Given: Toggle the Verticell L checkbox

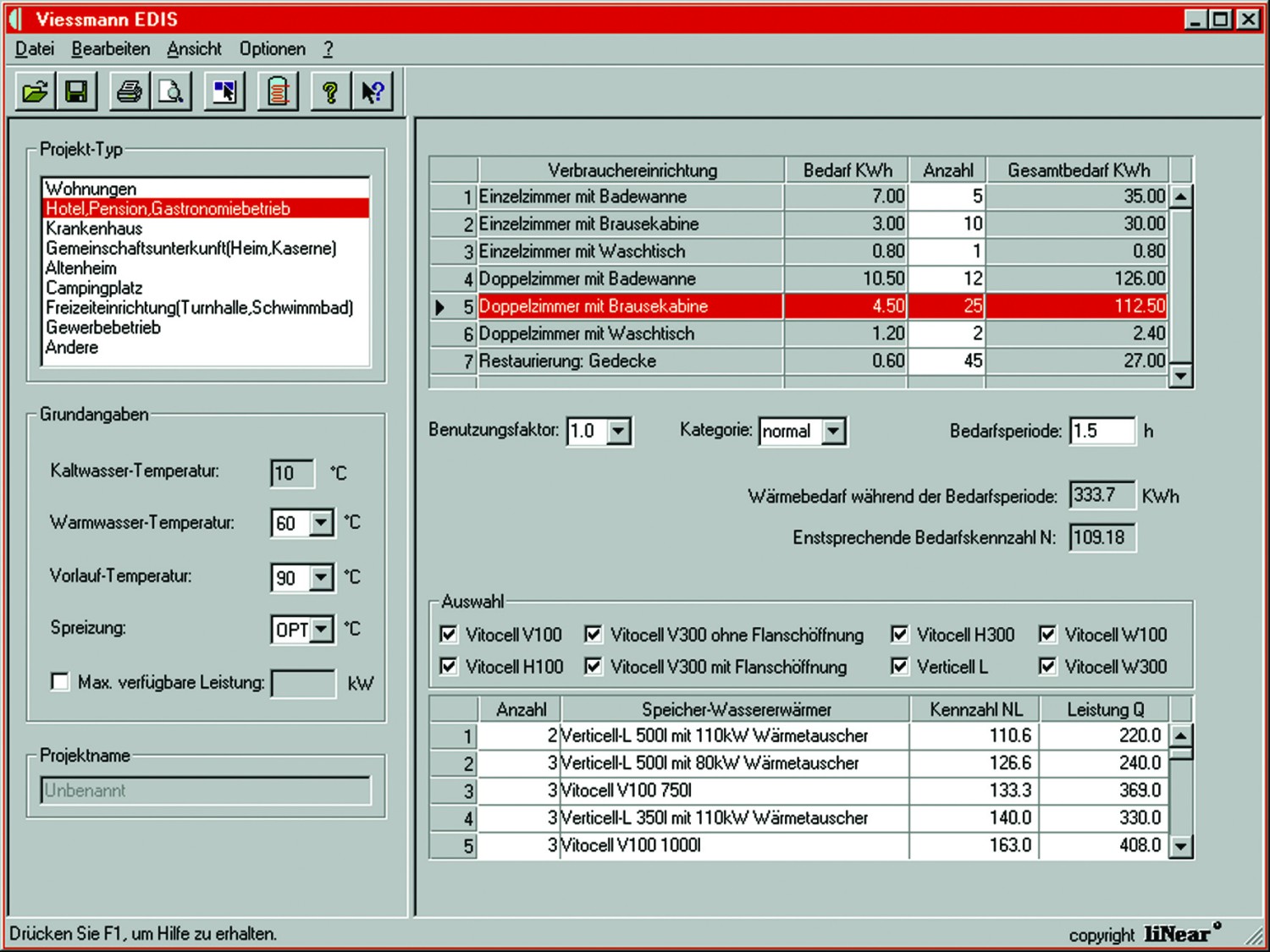Looking at the screenshot, I should coord(900,667).
